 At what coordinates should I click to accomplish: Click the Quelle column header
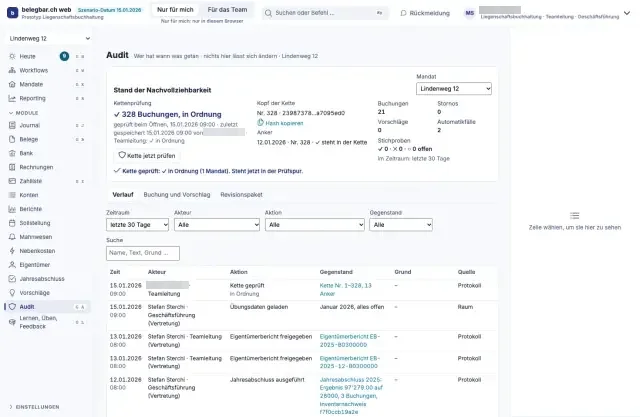point(467,272)
